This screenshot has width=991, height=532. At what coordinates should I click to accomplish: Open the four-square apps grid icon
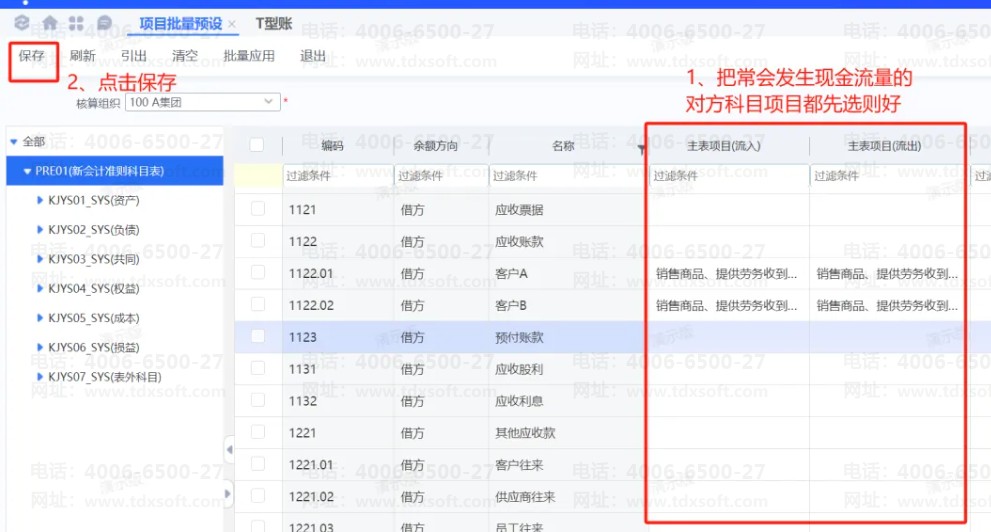[76, 23]
